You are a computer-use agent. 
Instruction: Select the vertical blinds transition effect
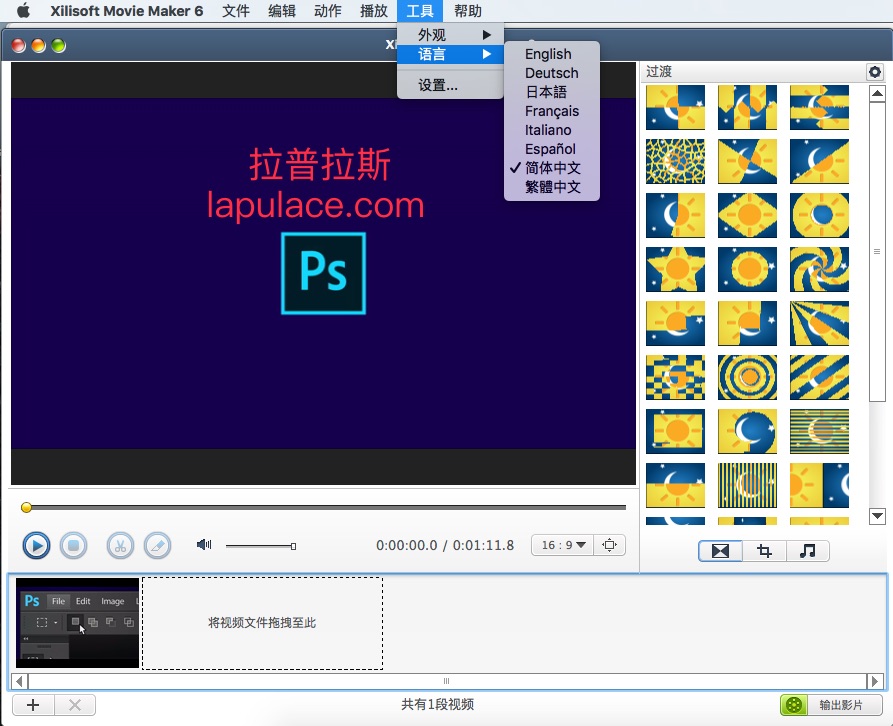pyautogui.click(x=747, y=486)
